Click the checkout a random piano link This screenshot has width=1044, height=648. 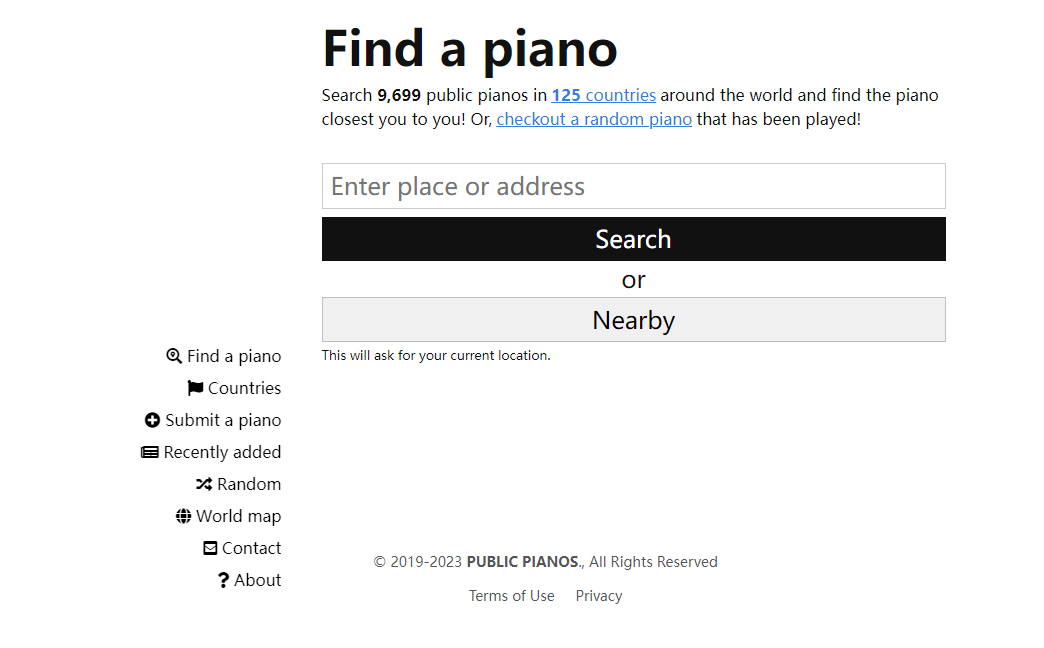click(x=594, y=119)
